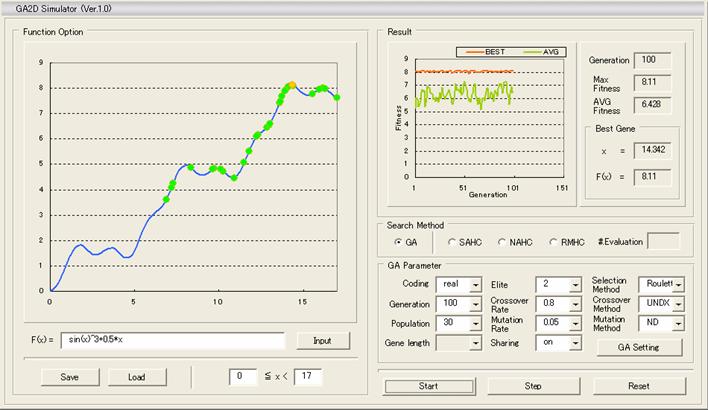Select the SAHC search method
This screenshot has width=708, height=410.
click(x=452, y=242)
